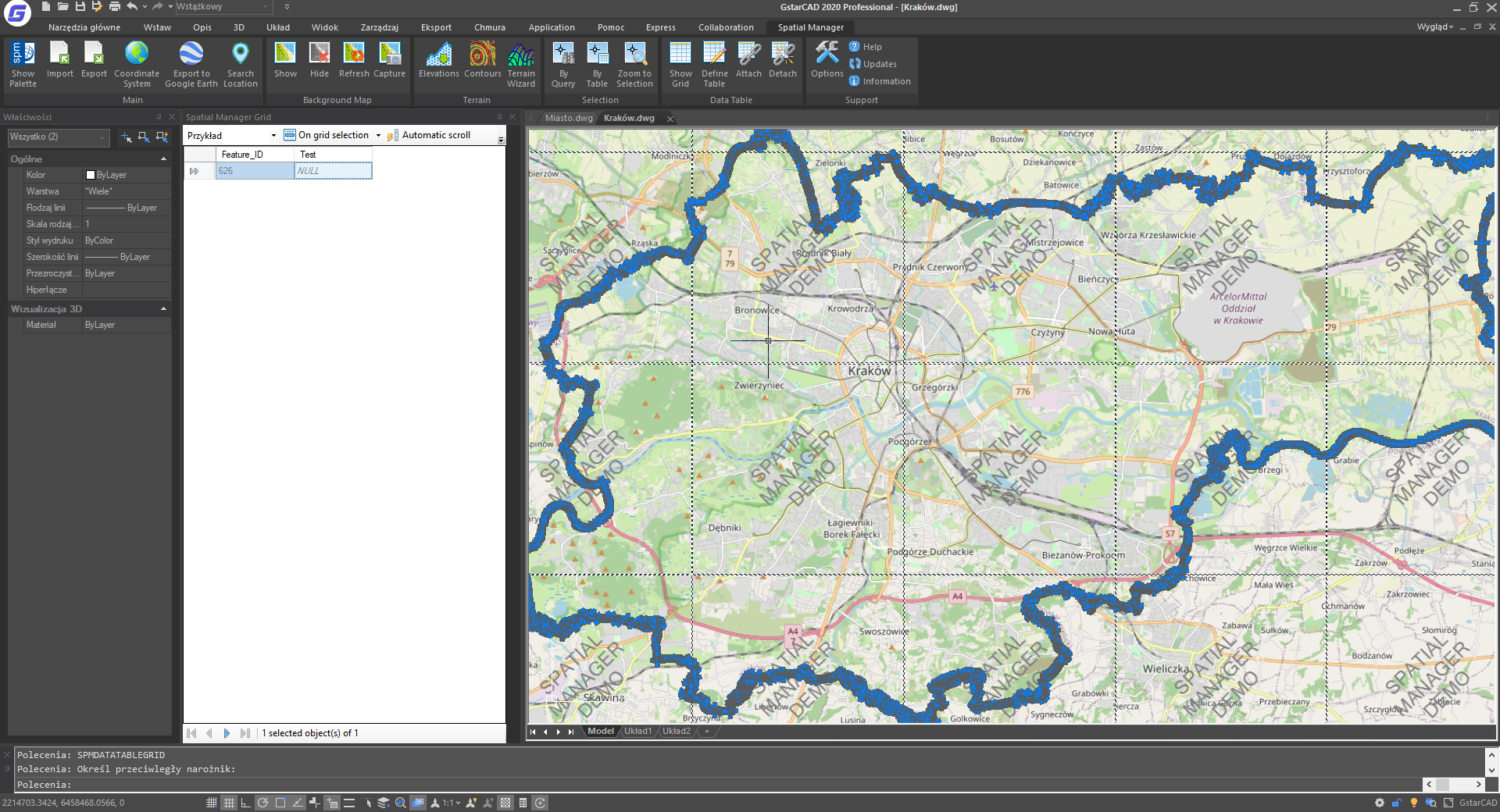Open the Elevations terrain tool
The width and height of the screenshot is (1500, 812).
(x=439, y=60)
